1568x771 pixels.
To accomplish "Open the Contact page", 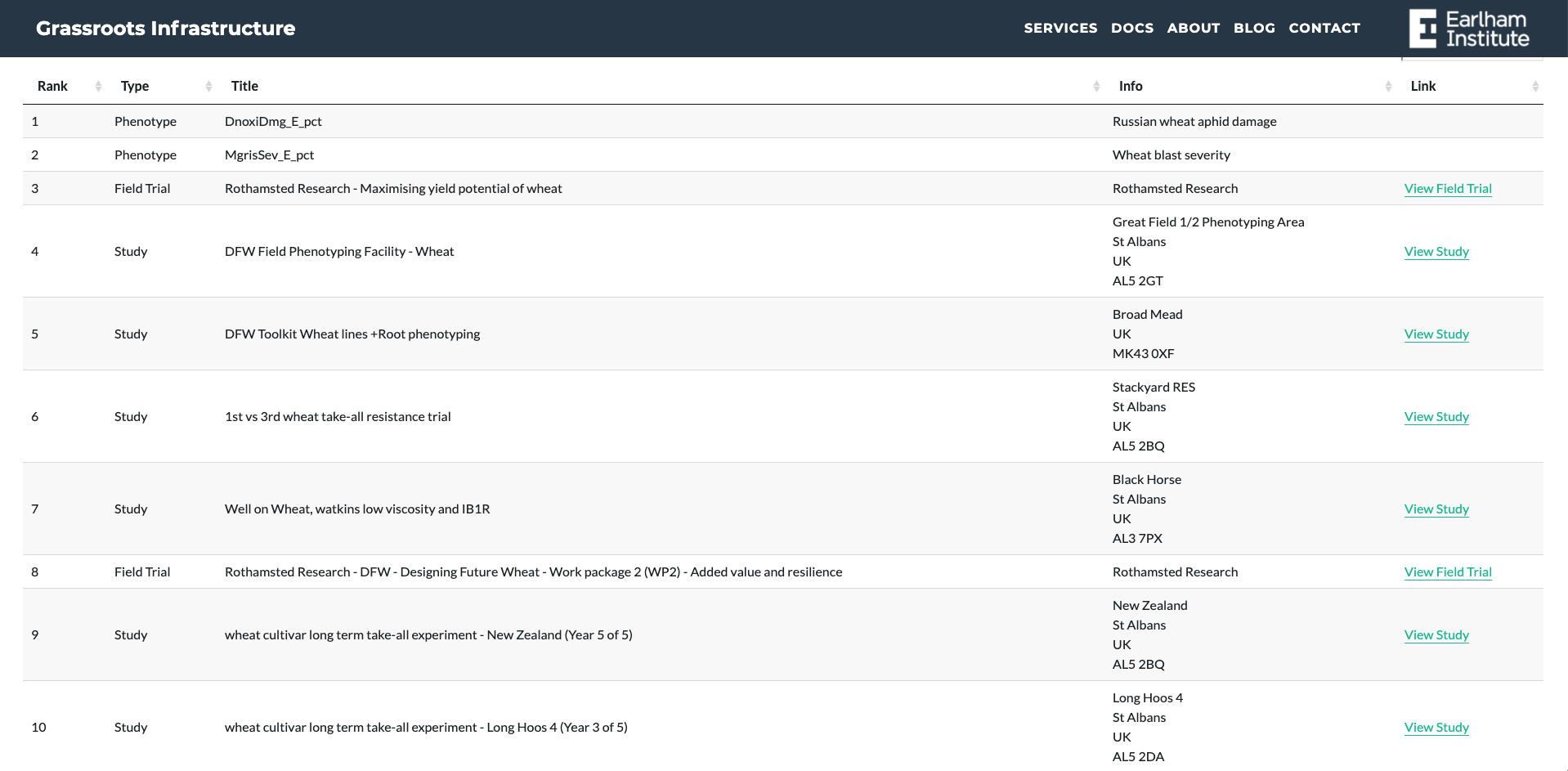I will click(1324, 28).
